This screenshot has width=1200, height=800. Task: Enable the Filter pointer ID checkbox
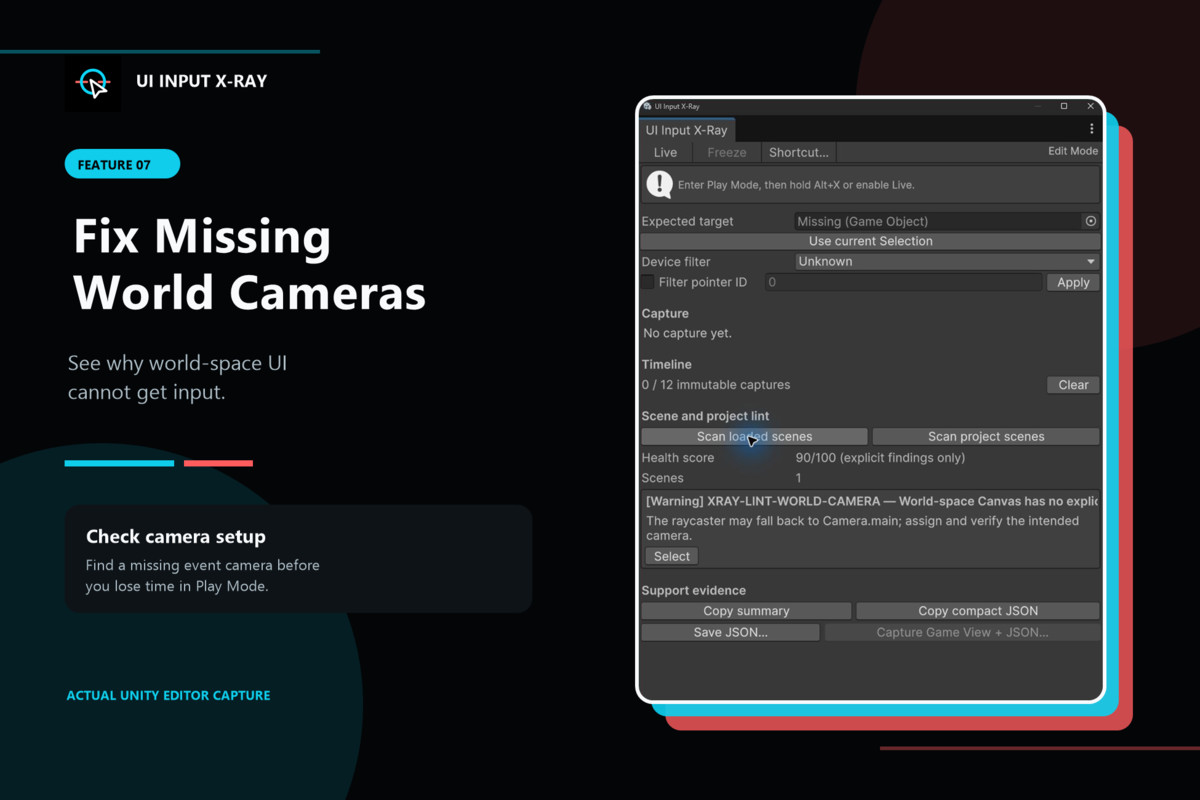point(648,282)
